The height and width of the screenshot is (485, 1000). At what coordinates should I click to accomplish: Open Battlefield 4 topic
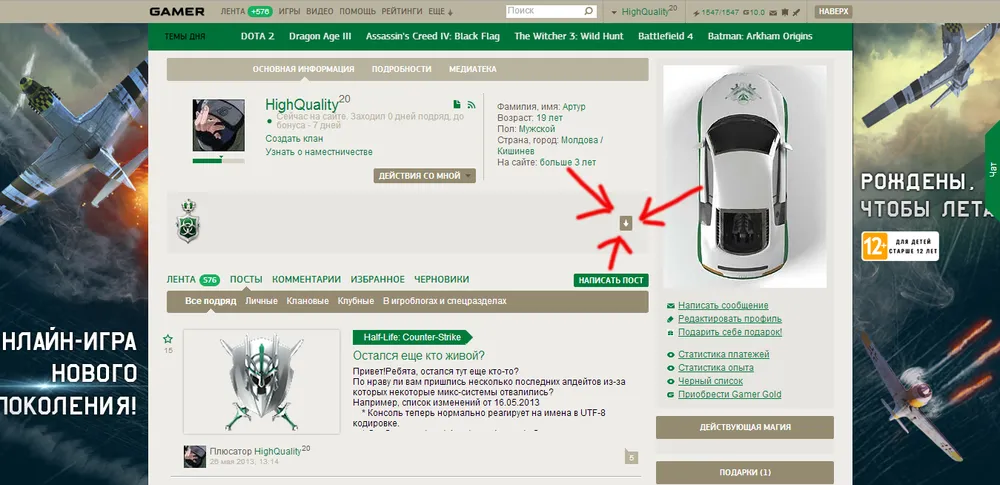(x=666, y=36)
